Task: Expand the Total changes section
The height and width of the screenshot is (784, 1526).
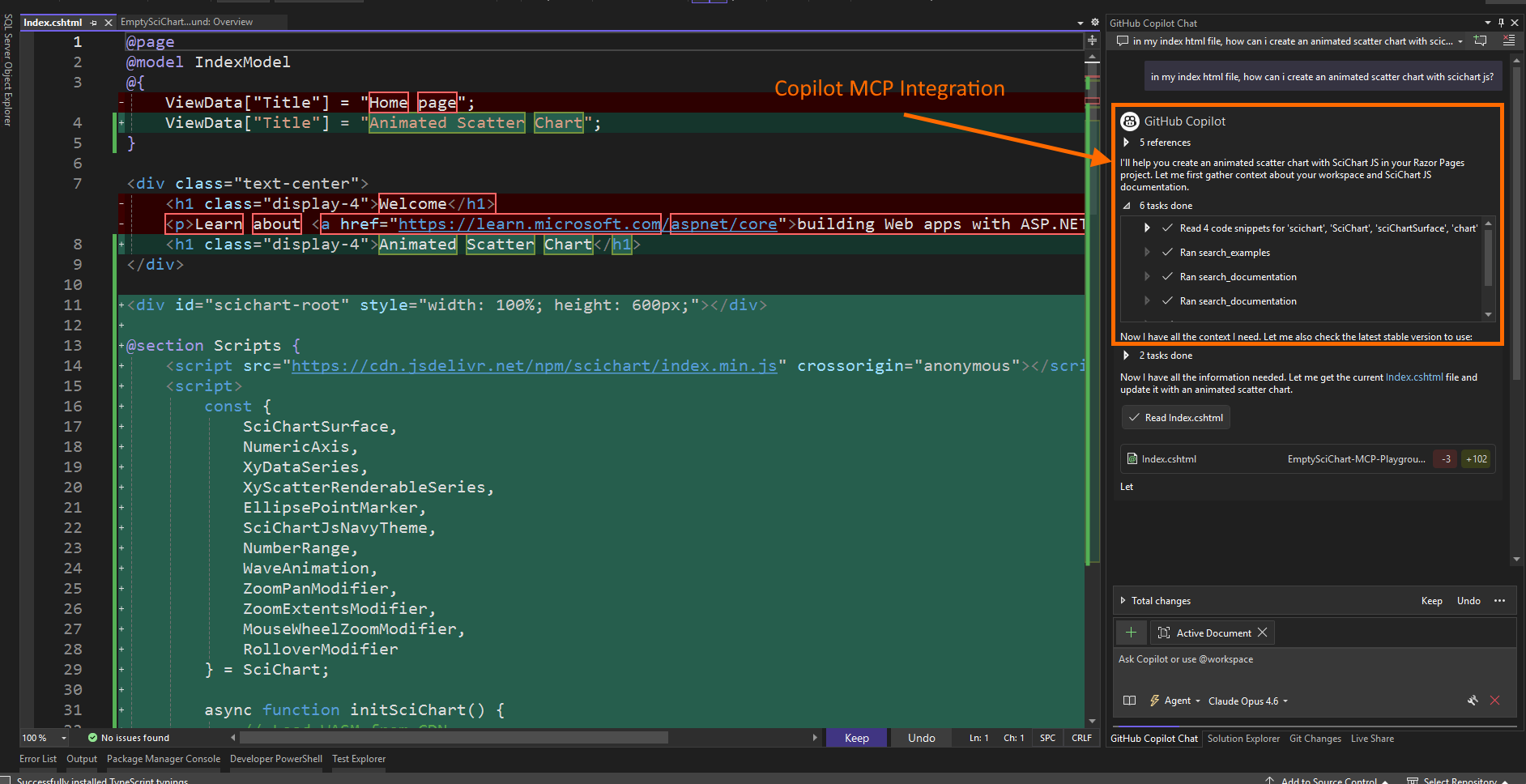Action: click(1123, 601)
